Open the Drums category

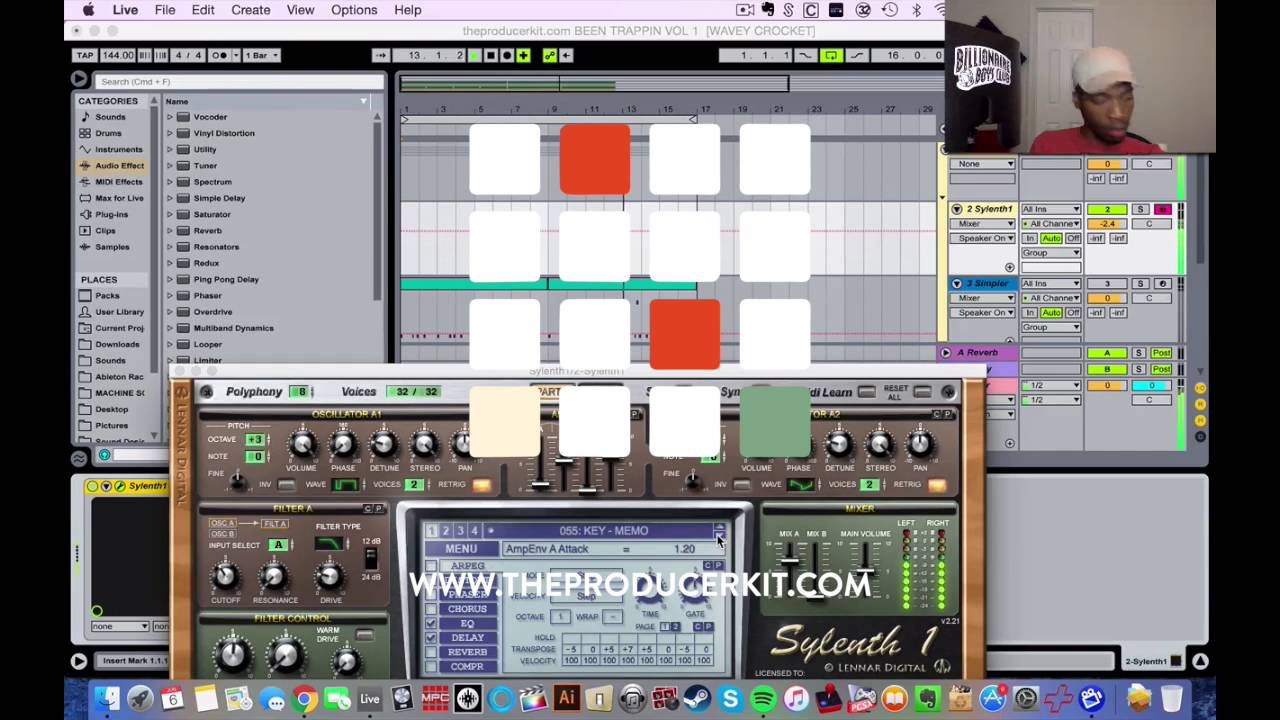click(x=108, y=133)
